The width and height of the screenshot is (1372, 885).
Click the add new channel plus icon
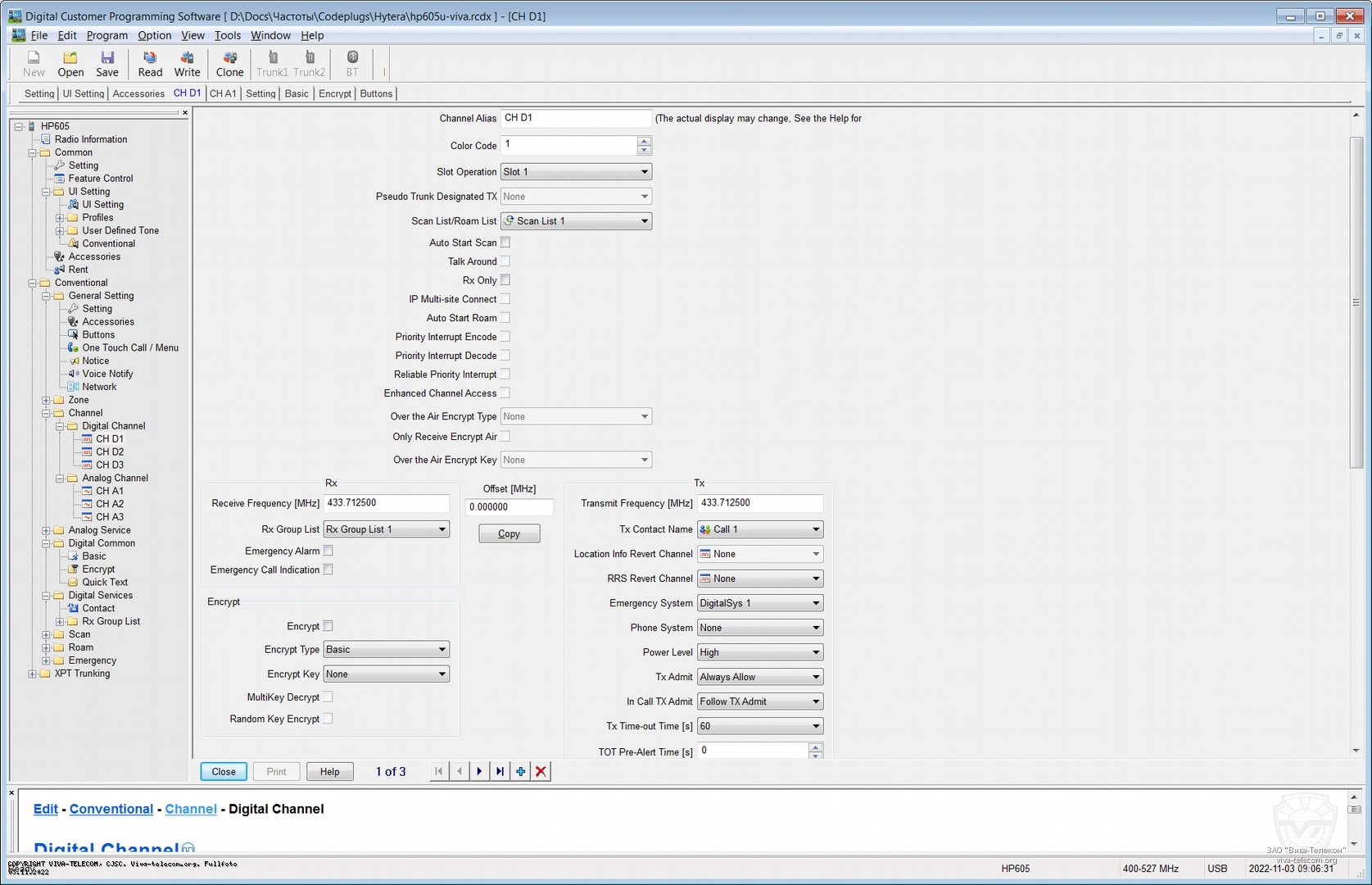click(520, 771)
